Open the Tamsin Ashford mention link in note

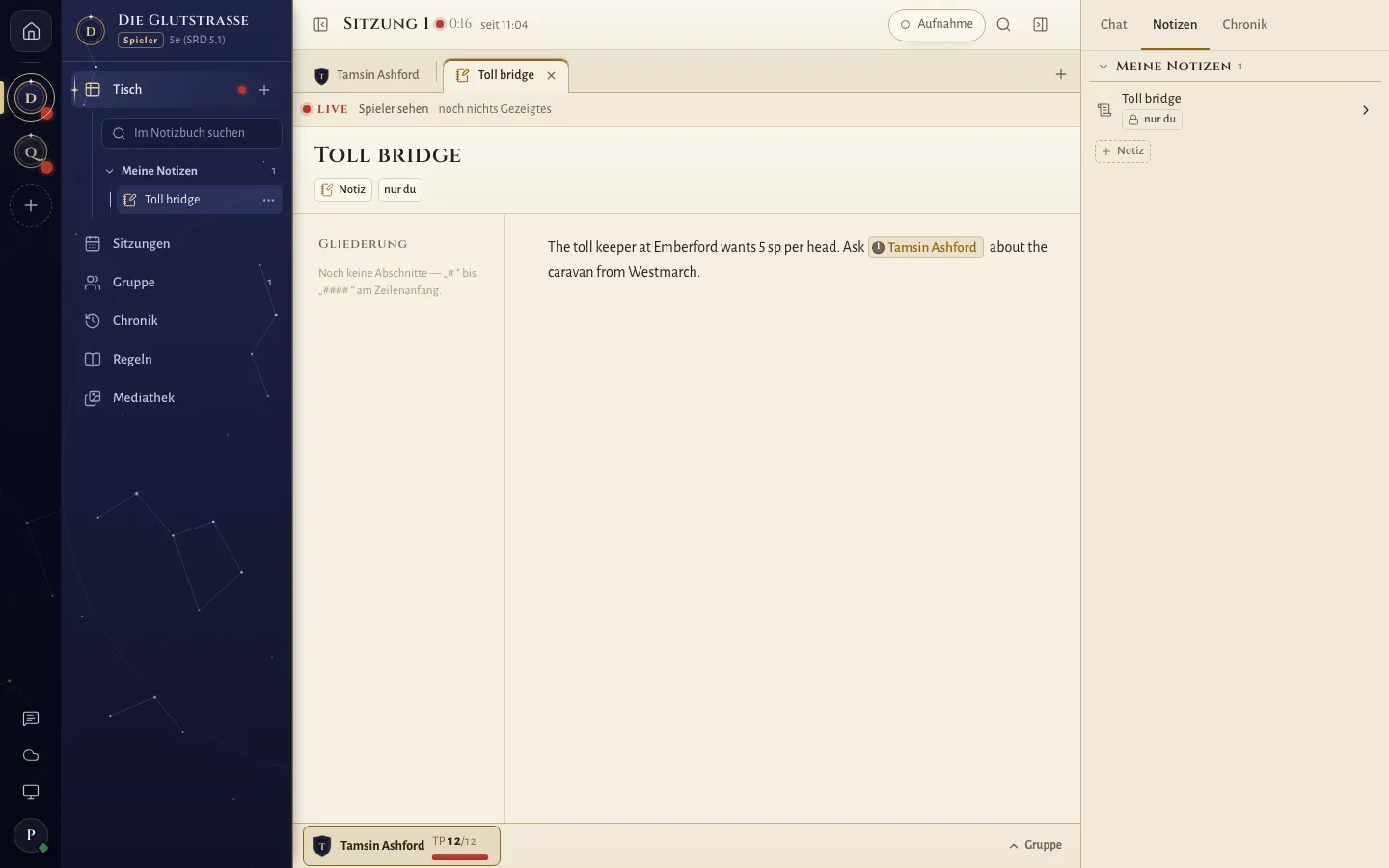tap(926, 247)
